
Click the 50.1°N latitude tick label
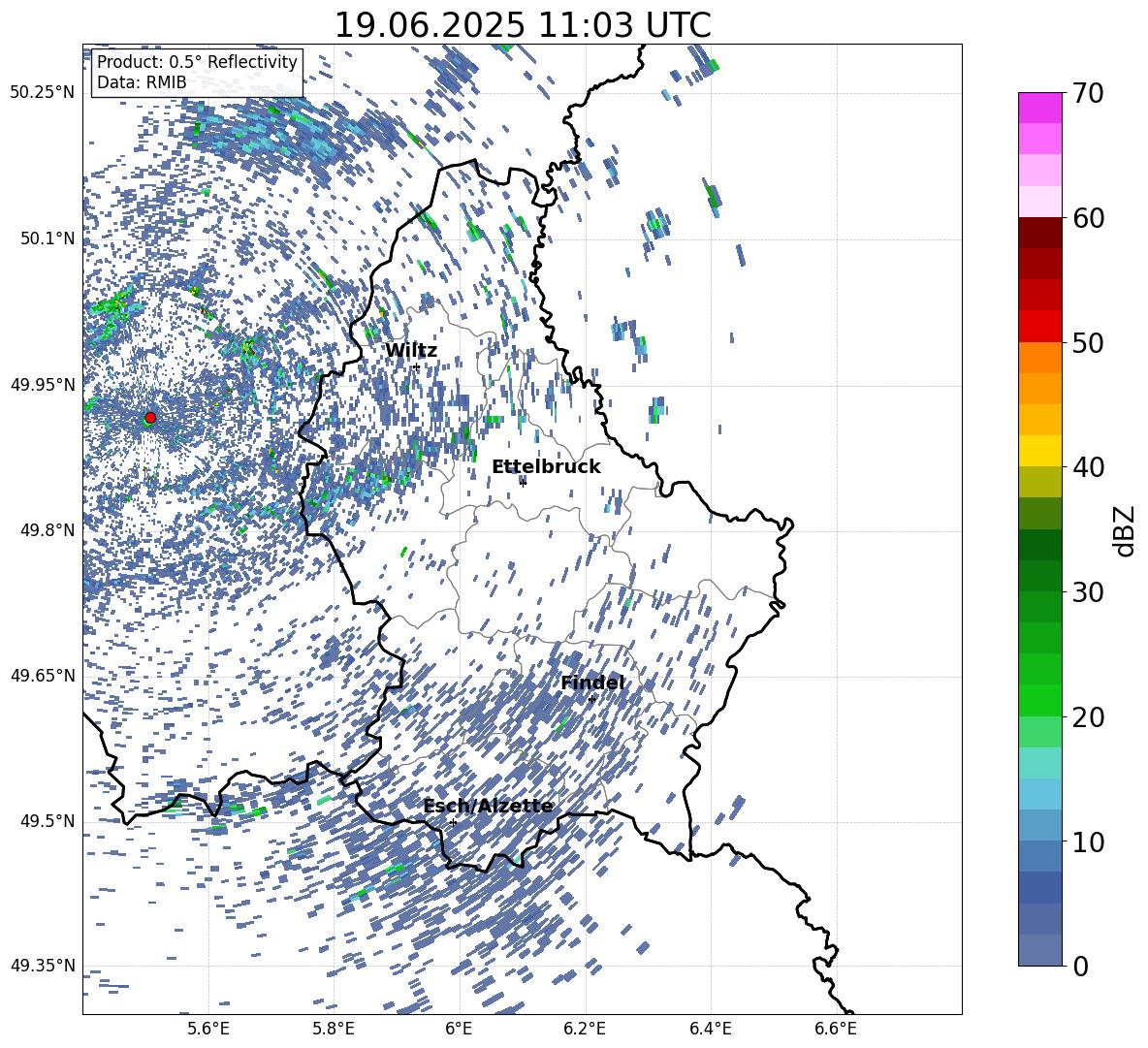48,238
